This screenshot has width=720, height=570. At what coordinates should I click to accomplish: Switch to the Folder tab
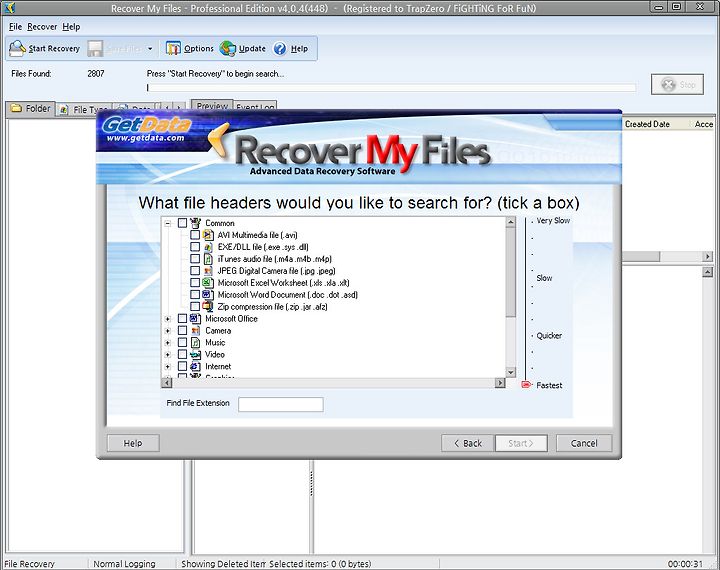click(30, 108)
